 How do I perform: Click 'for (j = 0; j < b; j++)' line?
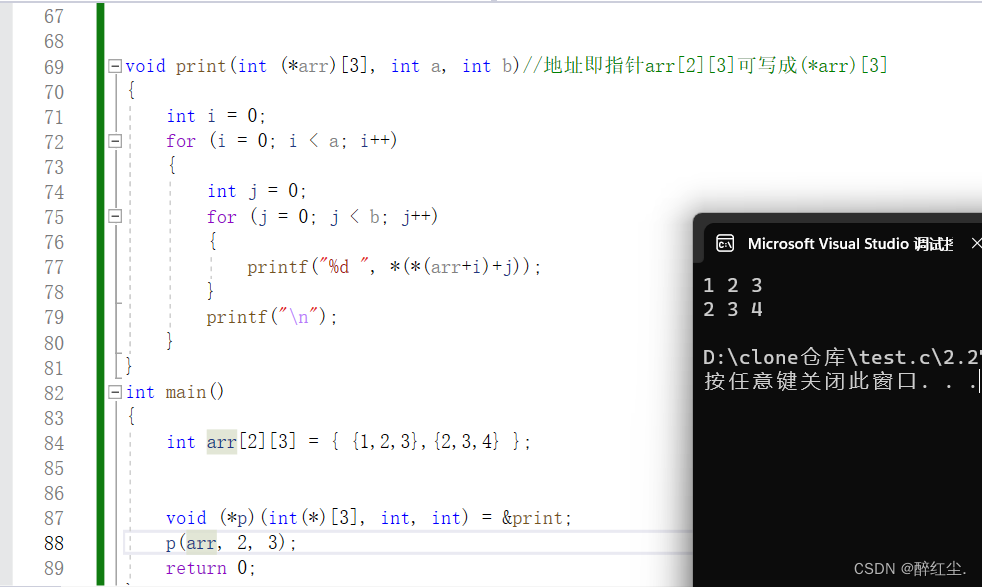click(x=323, y=217)
